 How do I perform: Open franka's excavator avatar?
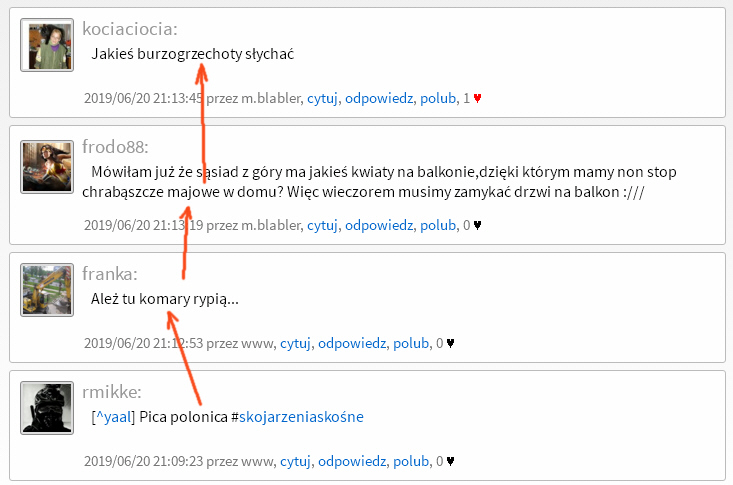47,290
